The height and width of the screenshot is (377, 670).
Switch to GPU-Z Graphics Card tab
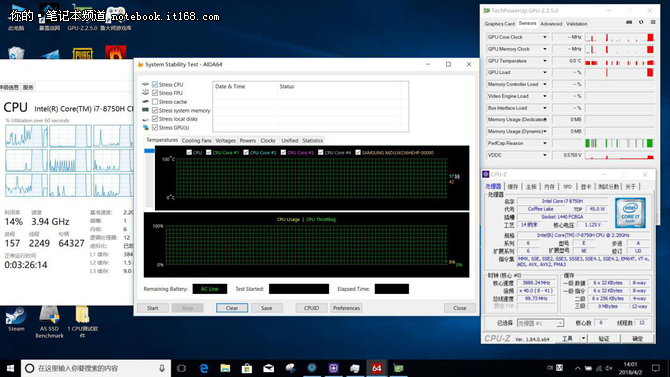[x=500, y=24]
